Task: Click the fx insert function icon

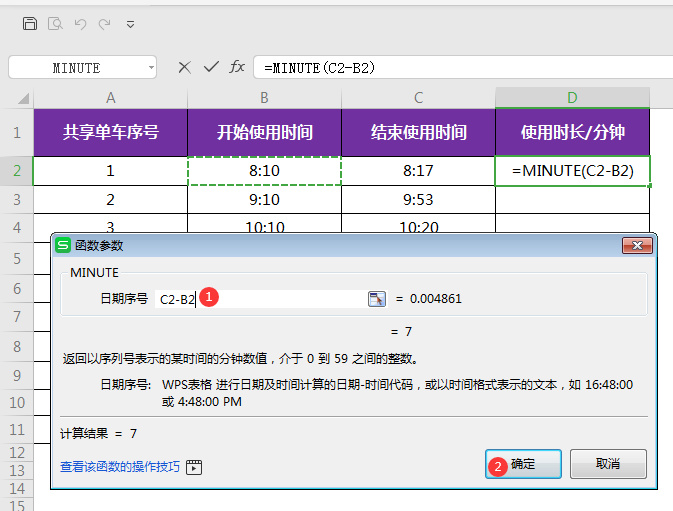Action: click(x=237, y=67)
